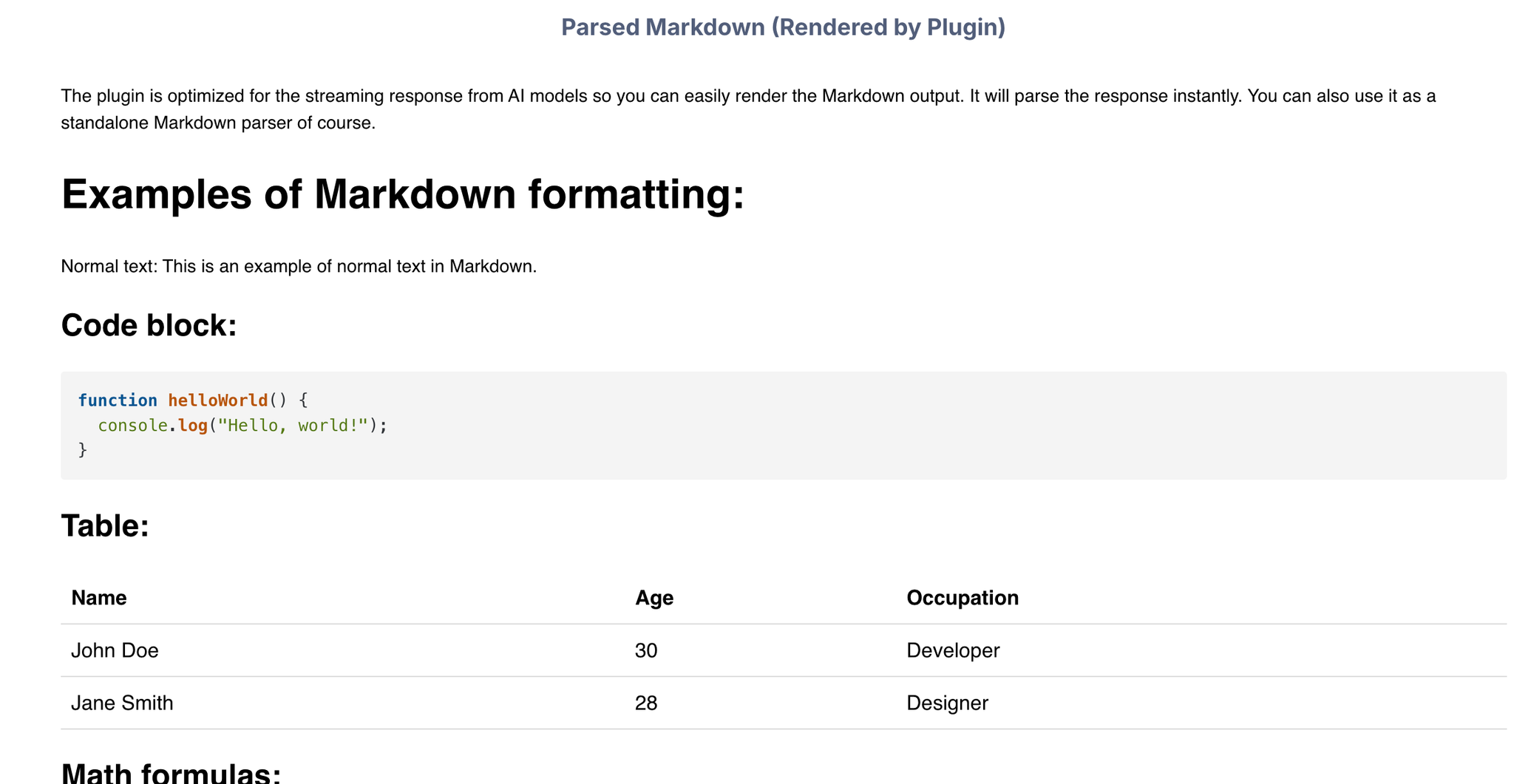The width and height of the screenshot is (1514, 784).
Task: Click the Name column header
Action: click(x=99, y=598)
